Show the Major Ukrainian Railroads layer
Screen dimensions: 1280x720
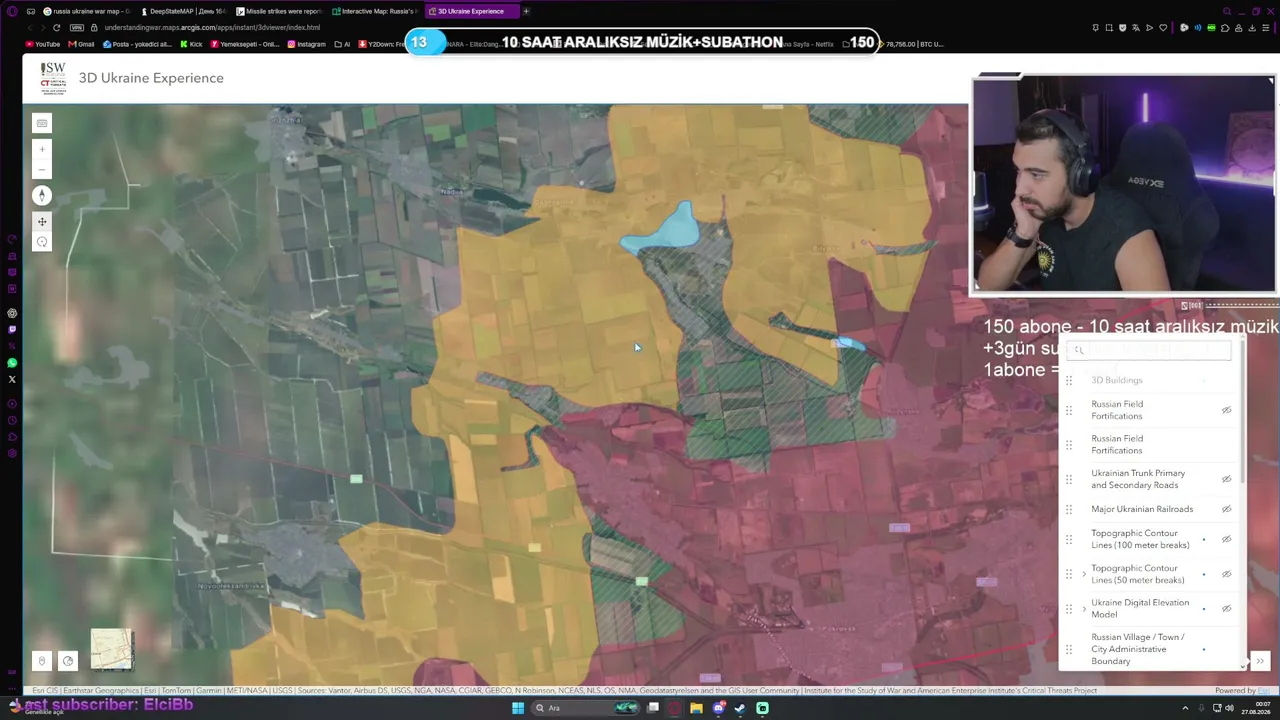click(1226, 509)
